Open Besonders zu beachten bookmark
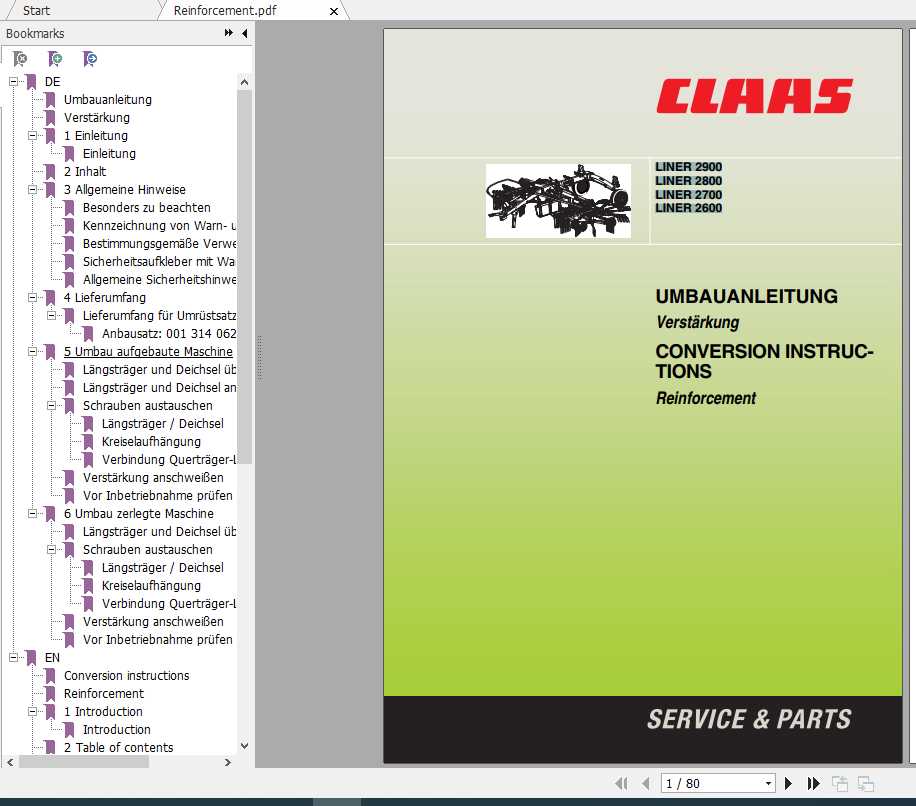The height and width of the screenshot is (806, 916). [x=146, y=208]
